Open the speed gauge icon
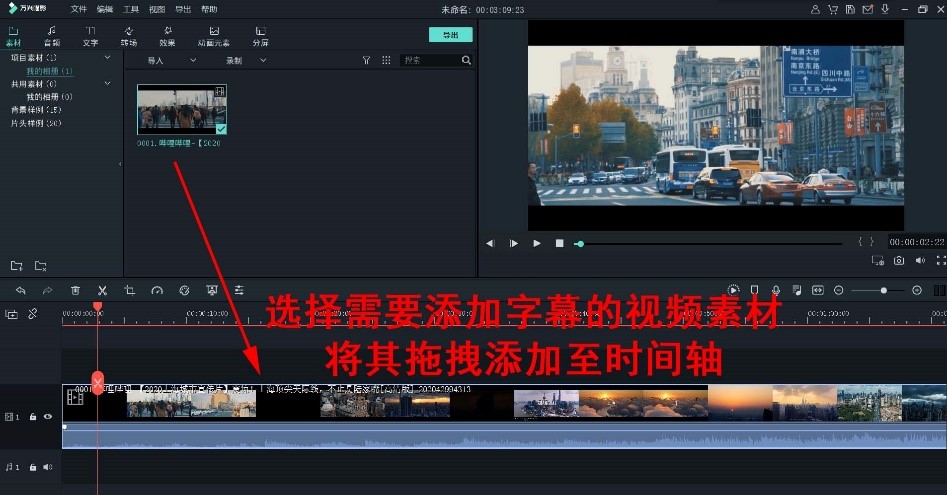The height and width of the screenshot is (495, 947). [x=157, y=290]
